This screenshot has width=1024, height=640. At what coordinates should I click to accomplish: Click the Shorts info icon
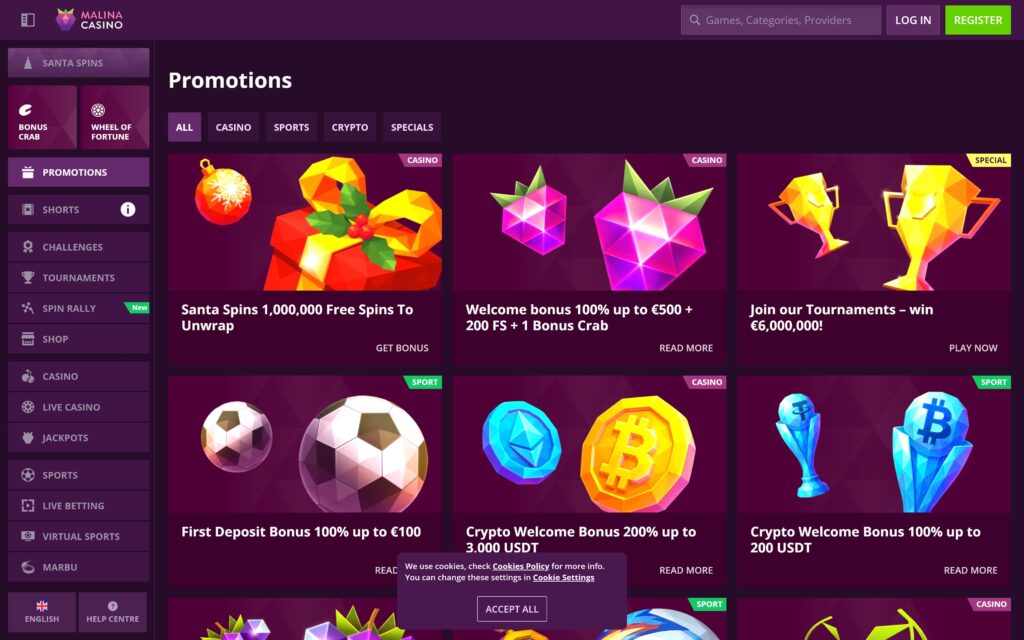pyautogui.click(x=128, y=210)
